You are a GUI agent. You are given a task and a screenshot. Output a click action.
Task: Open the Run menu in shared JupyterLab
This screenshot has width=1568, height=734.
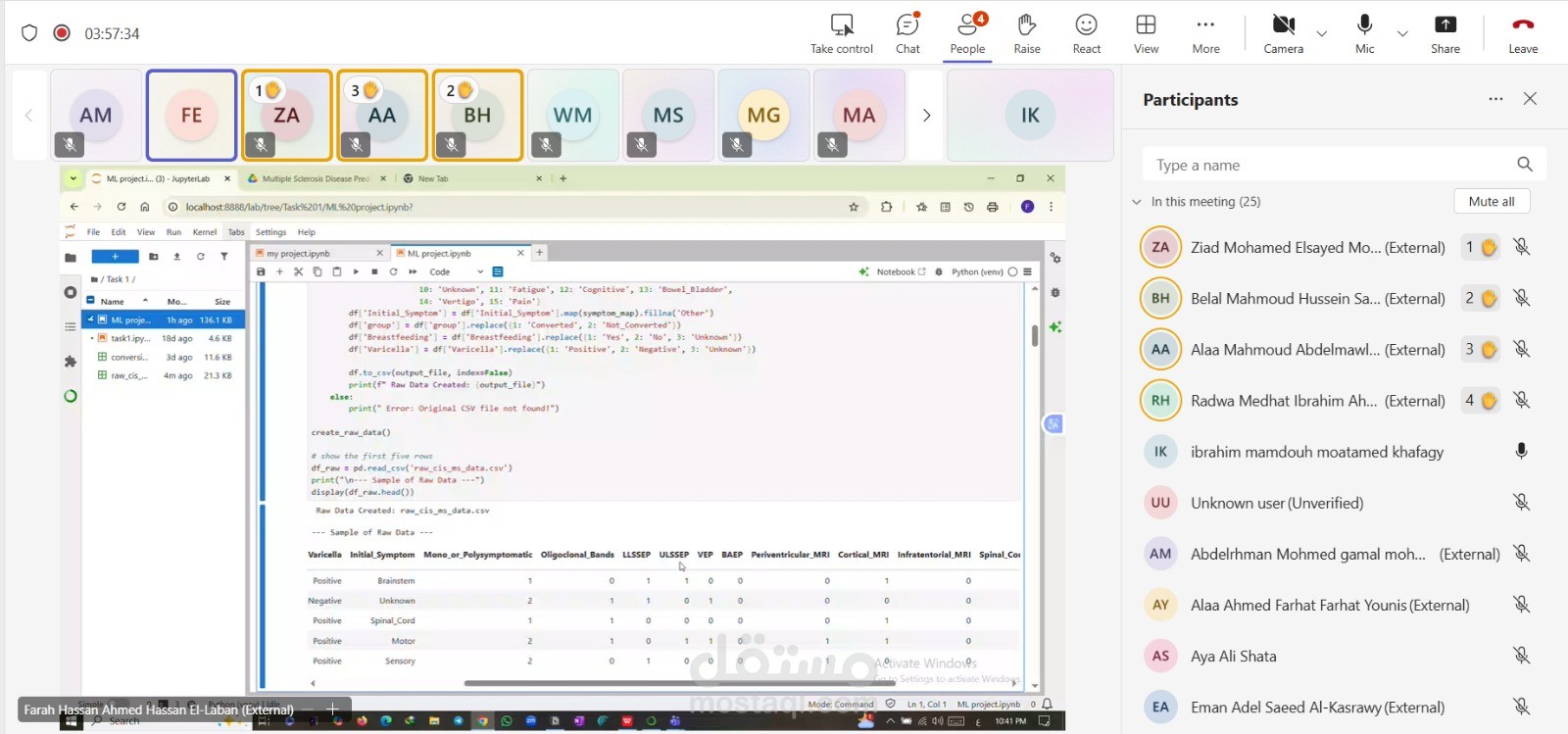(173, 232)
